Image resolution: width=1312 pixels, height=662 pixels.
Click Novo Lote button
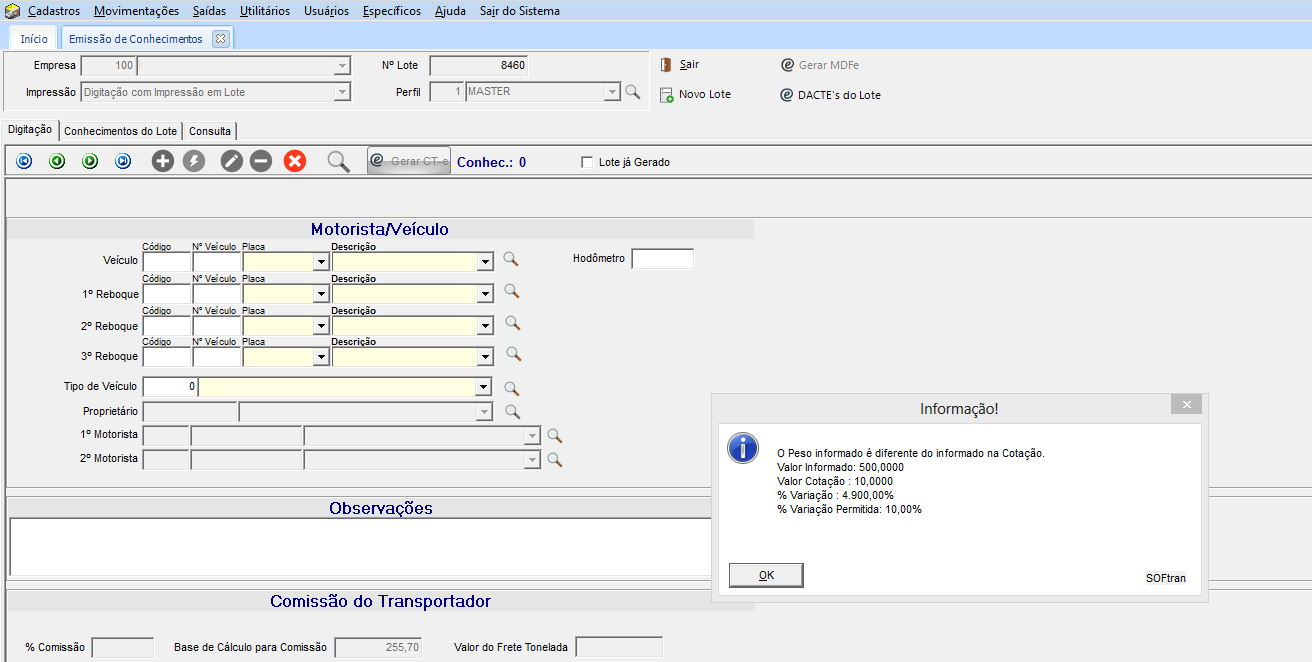pos(696,94)
